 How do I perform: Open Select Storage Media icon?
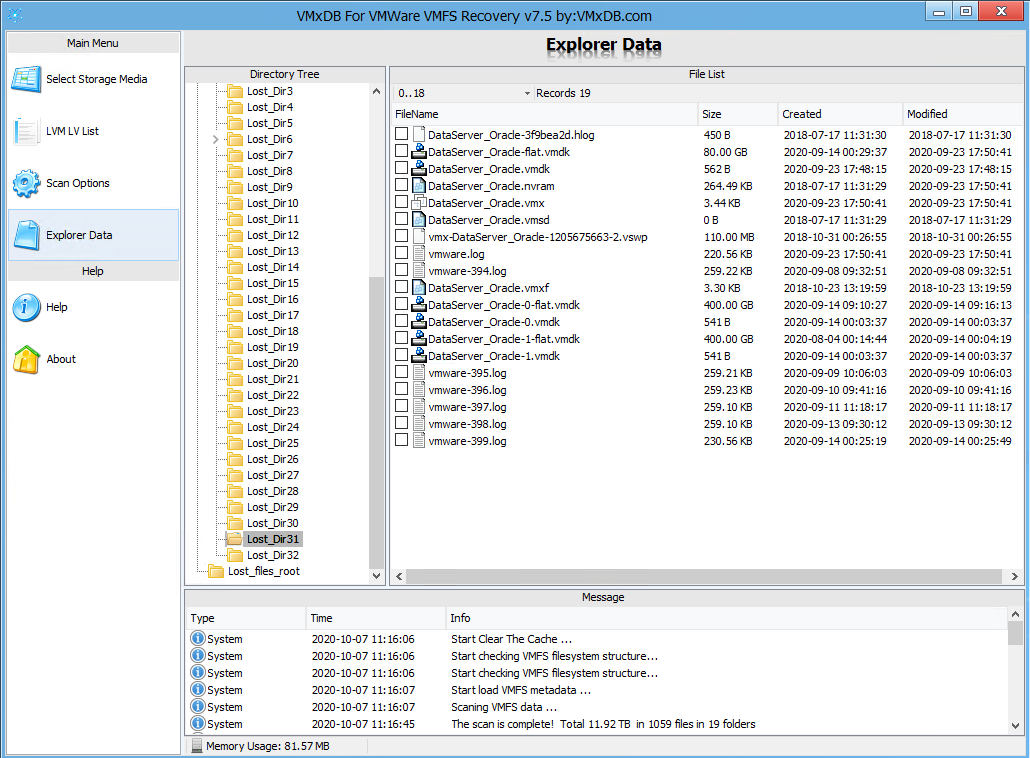point(26,79)
